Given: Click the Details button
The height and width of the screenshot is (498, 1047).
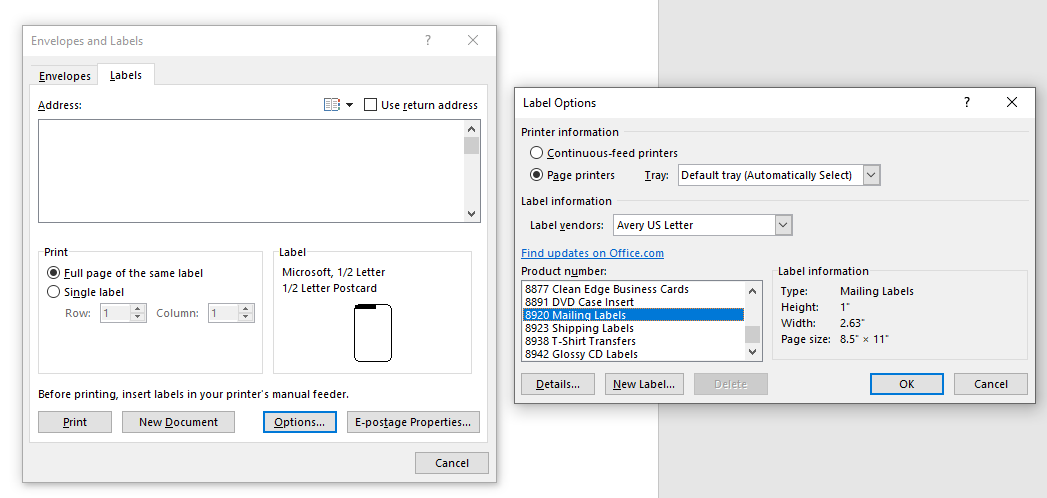Looking at the screenshot, I should coord(557,384).
